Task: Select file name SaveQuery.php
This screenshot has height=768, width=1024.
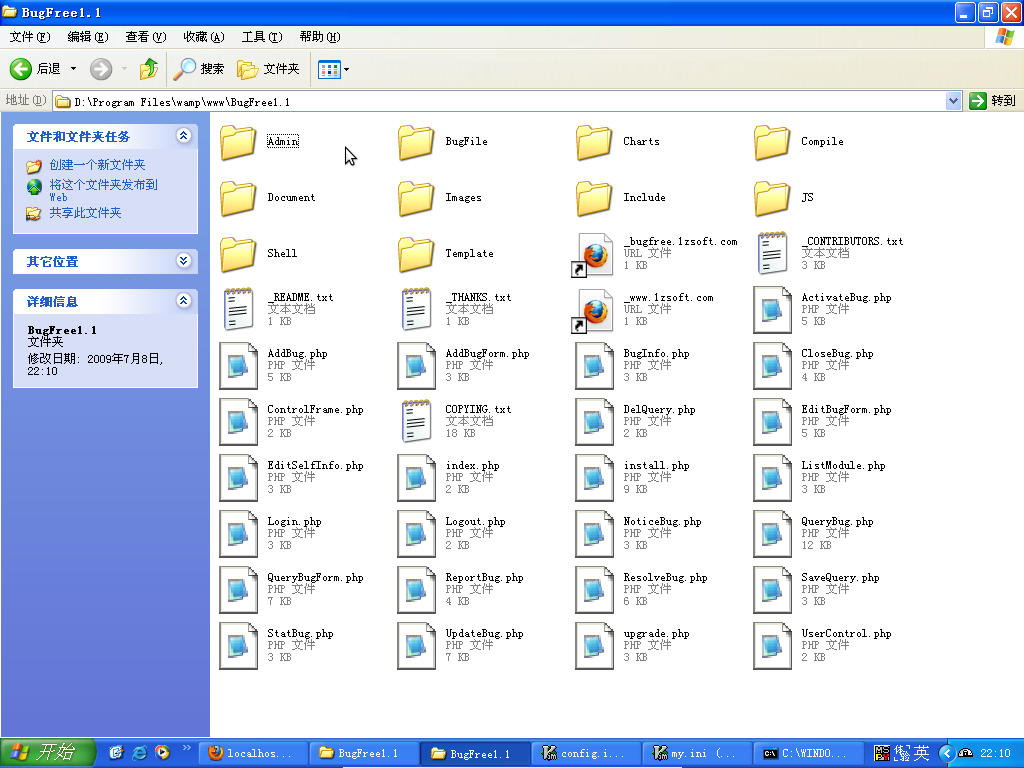Action: pyautogui.click(x=840, y=578)
